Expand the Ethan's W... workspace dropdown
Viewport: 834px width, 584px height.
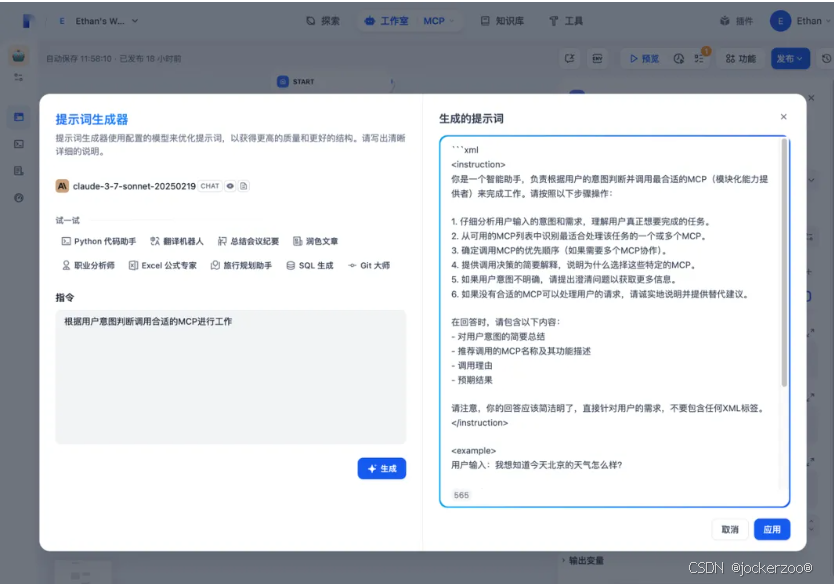(x=99, y=21)
